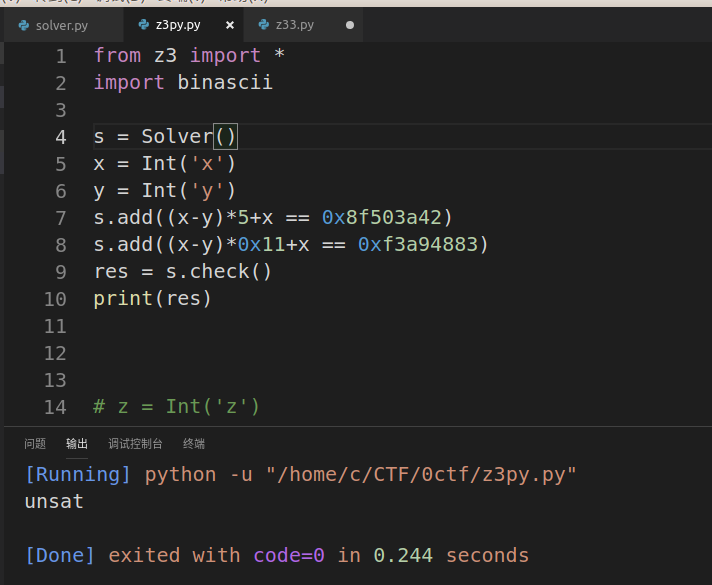Click line number 4 in the gutter
Viewport: 712px width, 585px height.
coord(61,137)
